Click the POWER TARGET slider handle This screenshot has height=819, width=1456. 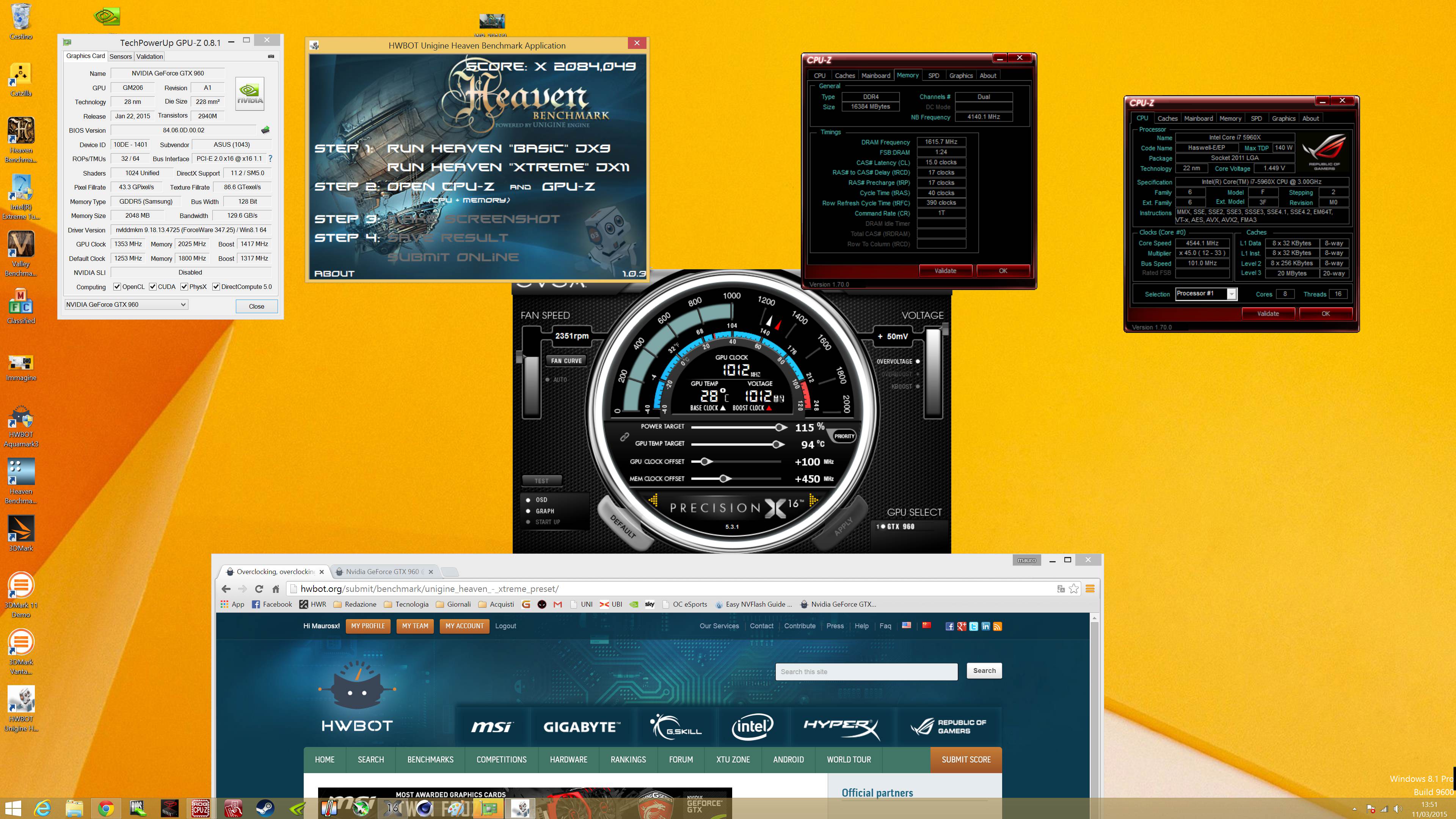(x=781, y=427)
